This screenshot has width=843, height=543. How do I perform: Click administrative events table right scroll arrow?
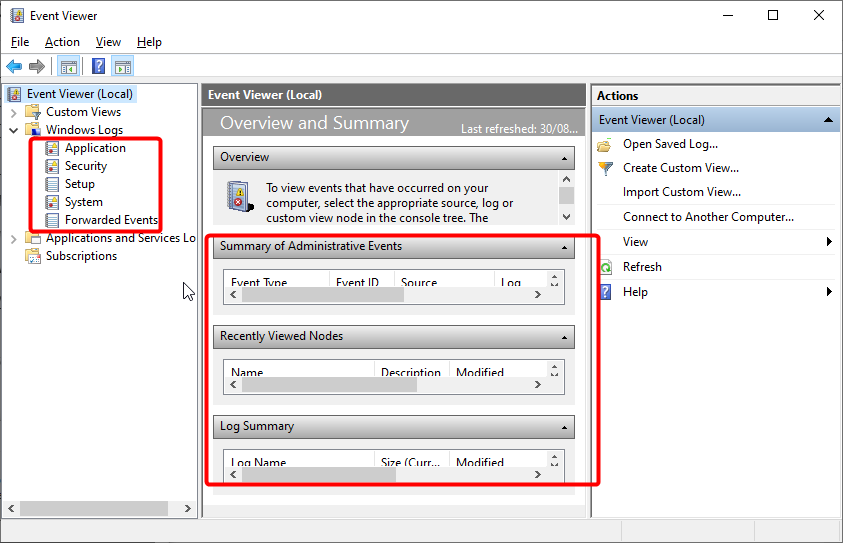[537, 295]
